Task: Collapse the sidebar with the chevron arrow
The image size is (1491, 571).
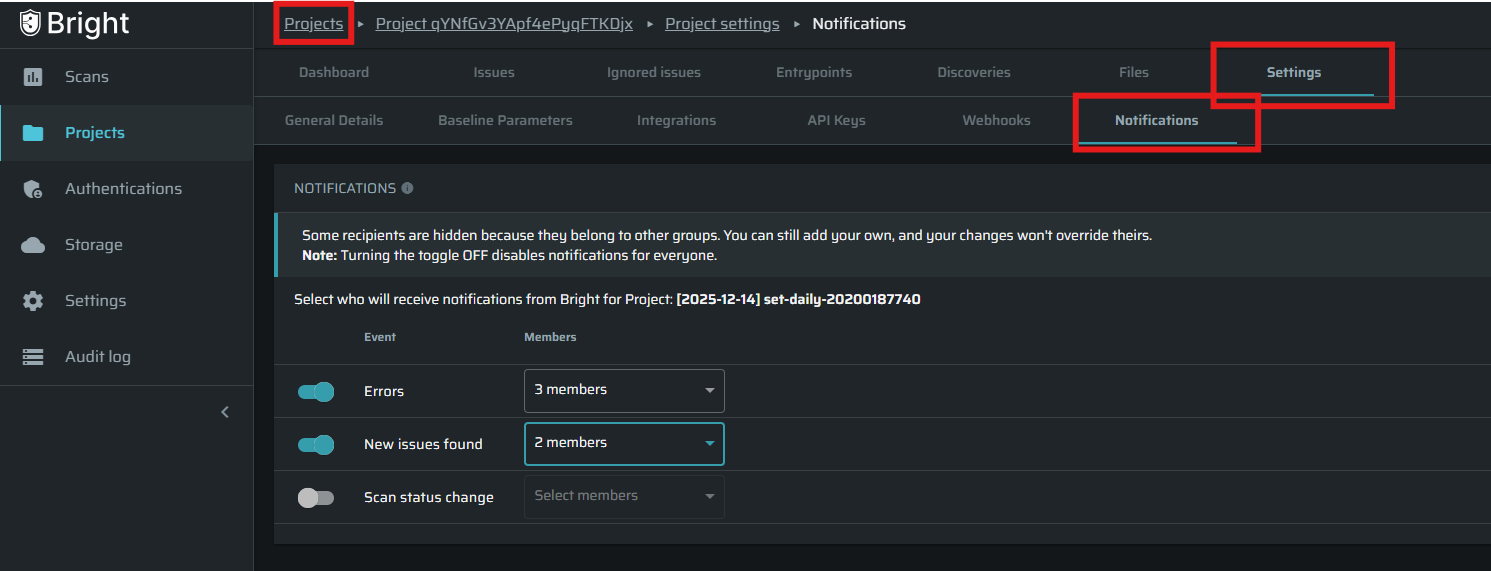Action: pyautogui.click(x=225, y=412)
